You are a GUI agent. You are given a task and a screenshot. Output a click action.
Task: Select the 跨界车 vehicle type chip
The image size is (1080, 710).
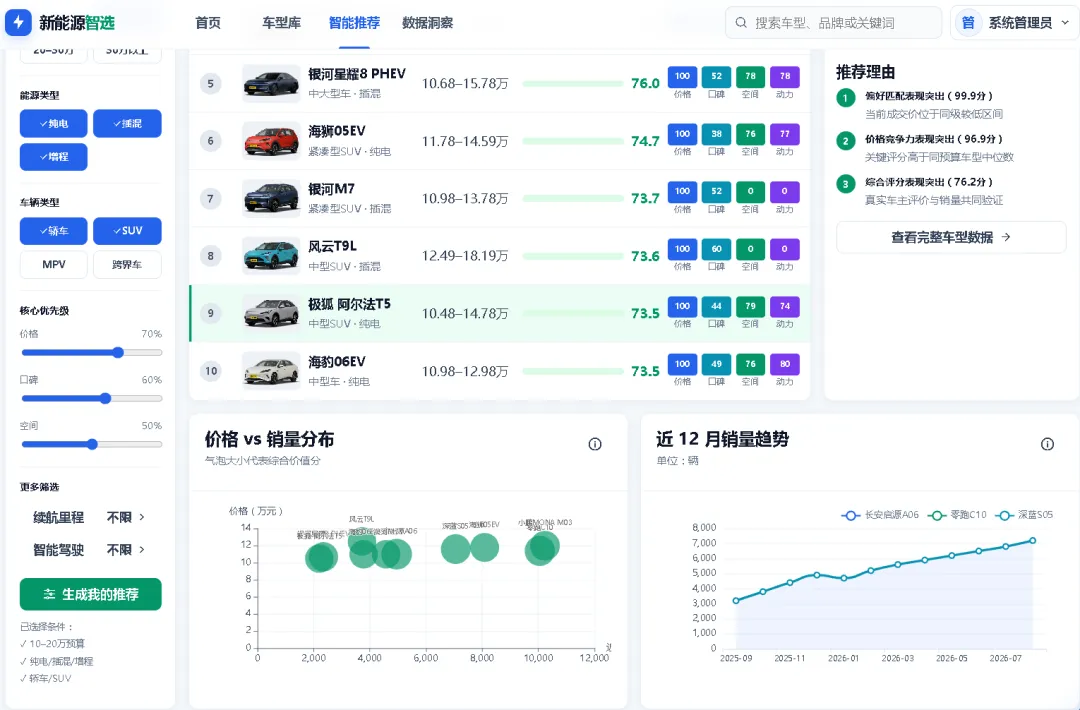127,264
